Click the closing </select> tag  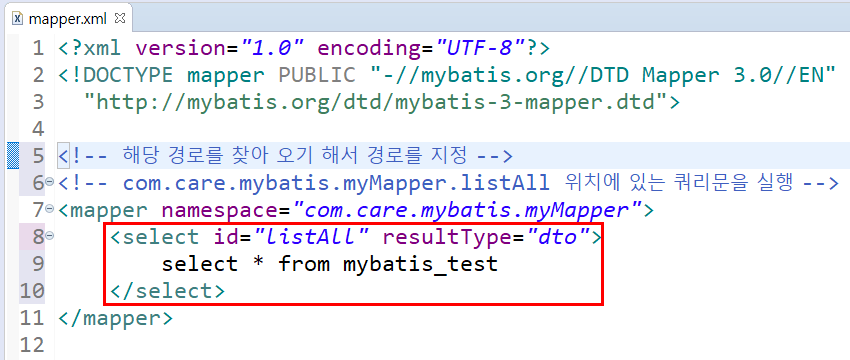[x=167, y=291]
